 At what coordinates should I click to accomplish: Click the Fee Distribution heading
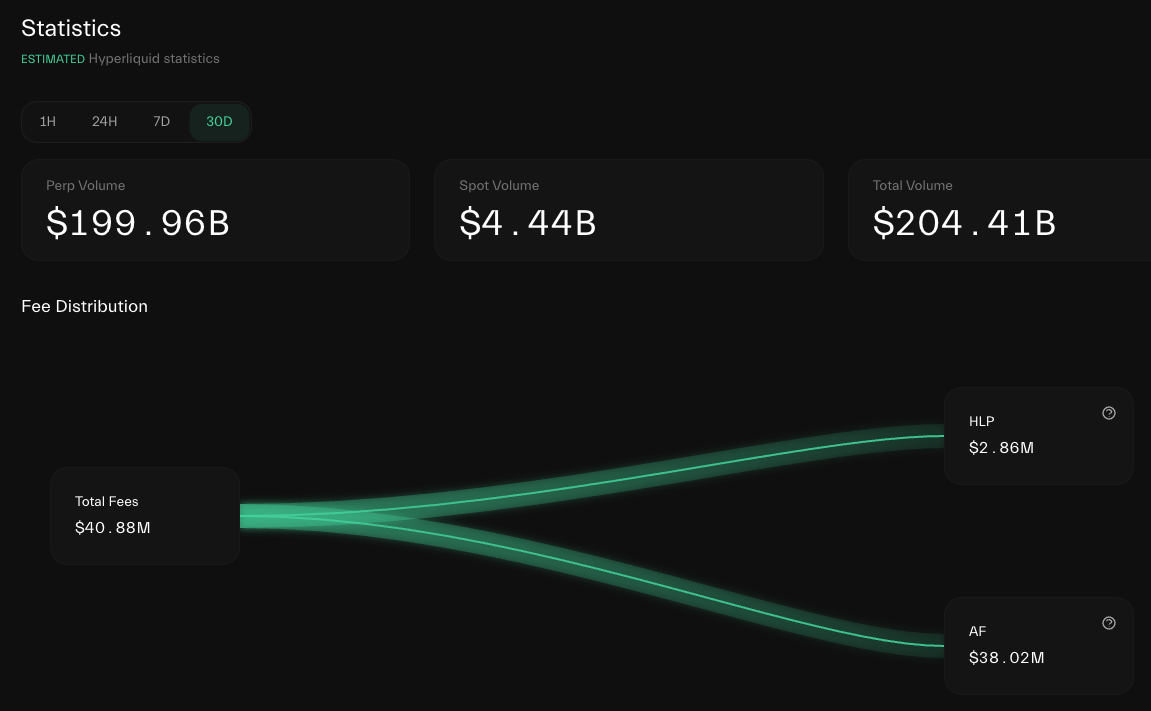[85, 306]
